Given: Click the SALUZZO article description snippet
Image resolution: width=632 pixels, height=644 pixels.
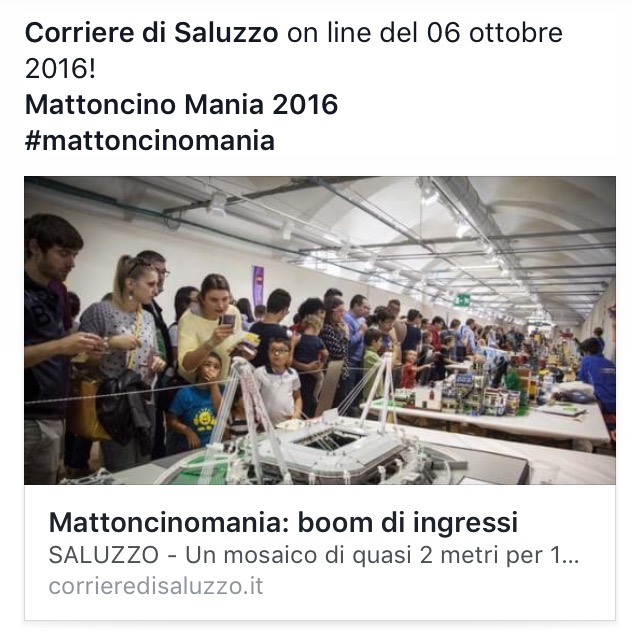Looking at the screenshot, I should pos(314,555).
